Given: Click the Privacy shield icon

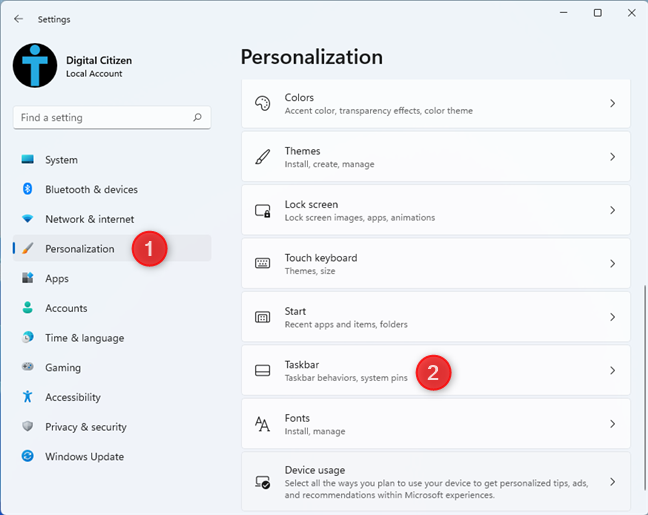Looking at the screenshot, I should point(28,426).
